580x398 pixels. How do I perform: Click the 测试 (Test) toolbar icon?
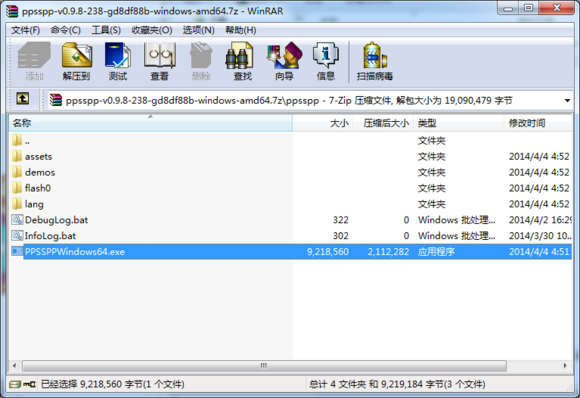(x=118, y=61)
